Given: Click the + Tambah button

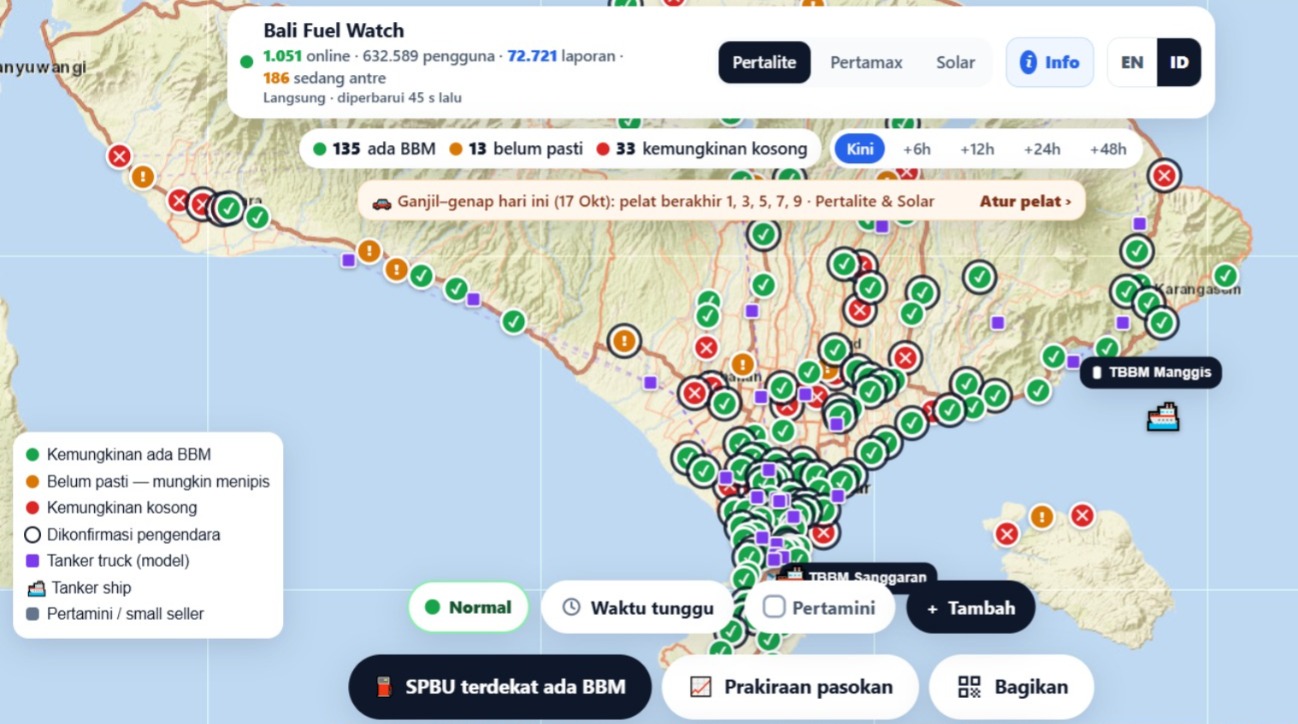Looking at the screenshot, I should click(x=970, y=607).
